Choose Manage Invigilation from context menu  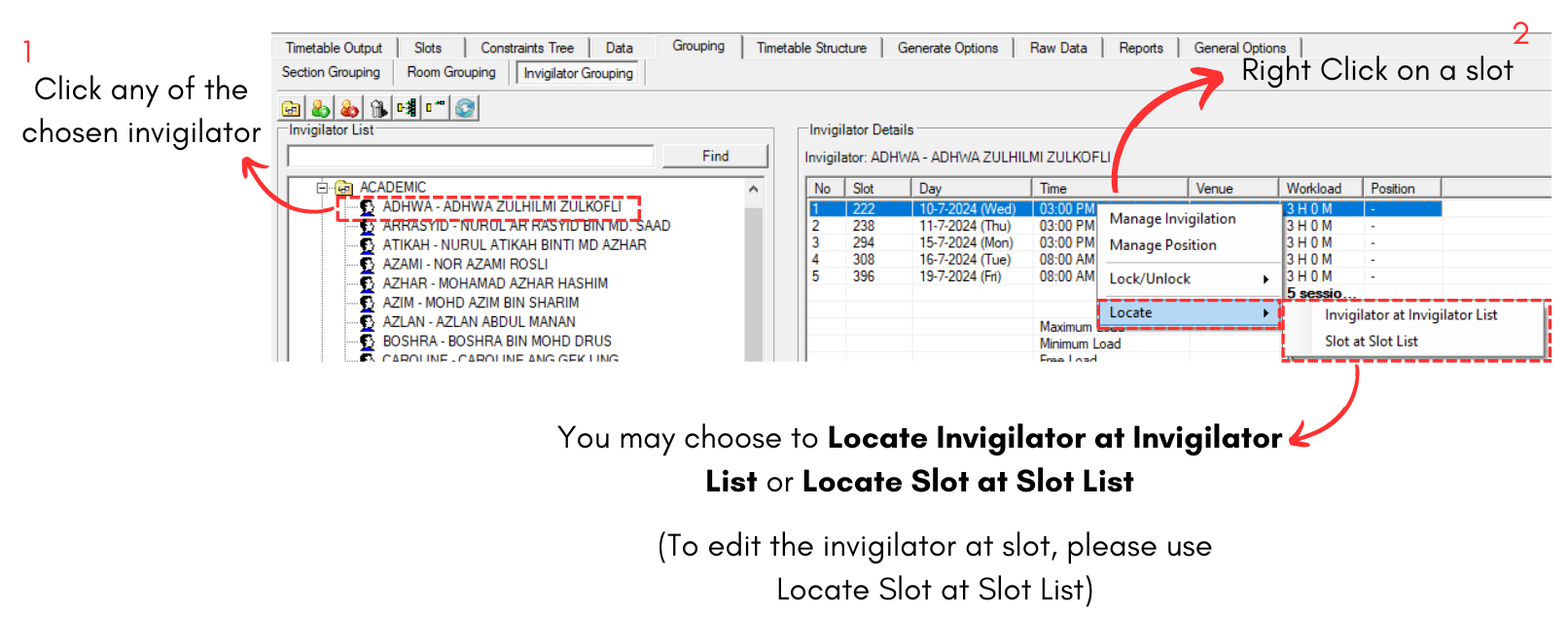(1172, 219)
